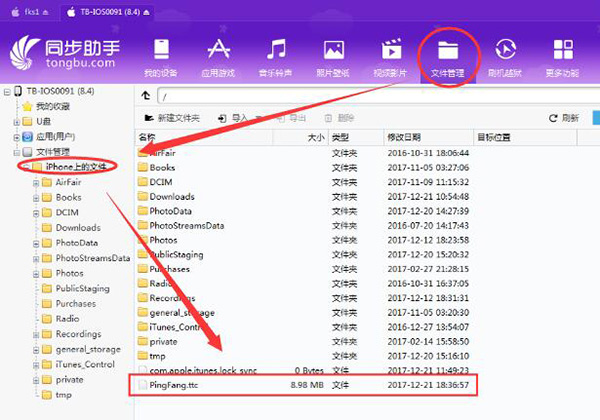The width and height of the screenshot is (600, 420).
Task: Expand DCIM node in sidebar tree
Action: pyautogui.click(x=36, y=213)
